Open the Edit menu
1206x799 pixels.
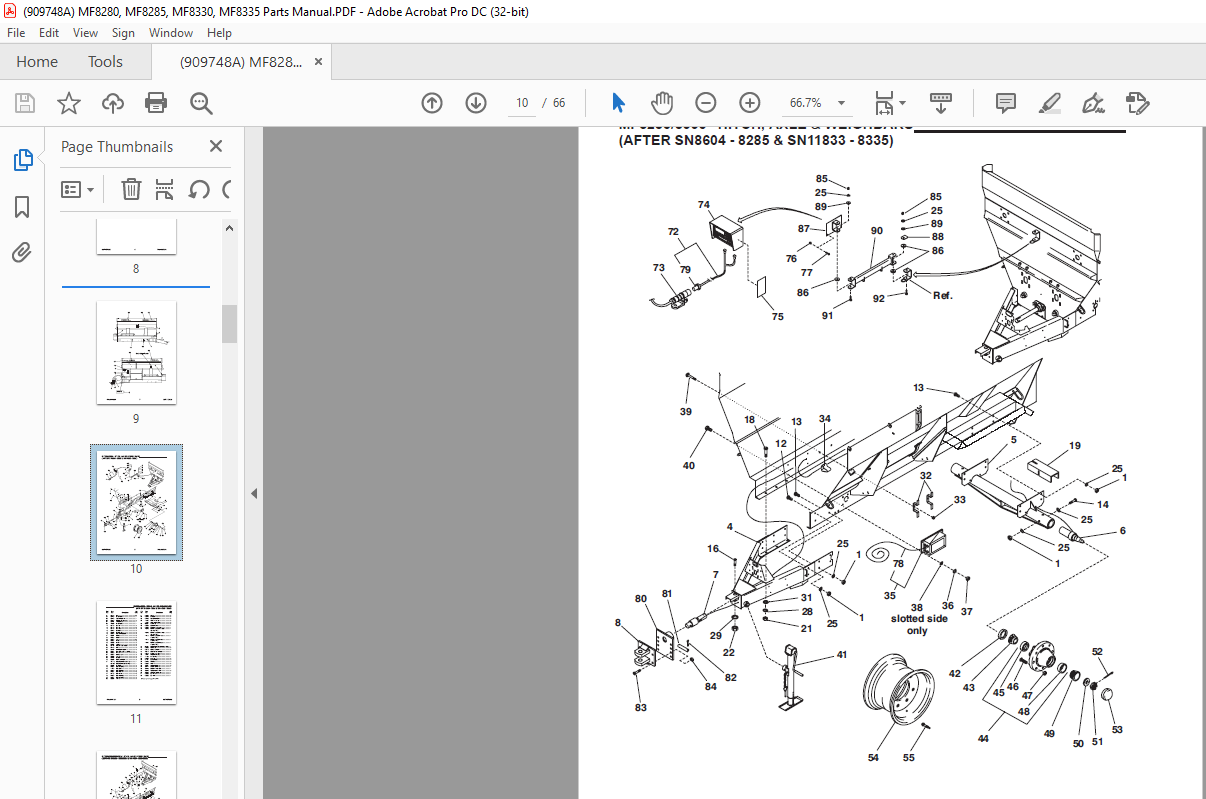[49, 33]
